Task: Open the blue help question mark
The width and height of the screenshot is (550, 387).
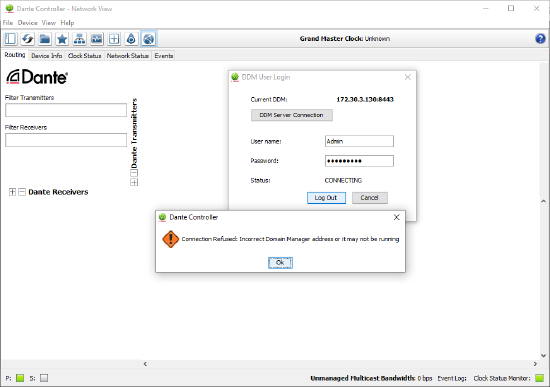Action: point(540,39)
